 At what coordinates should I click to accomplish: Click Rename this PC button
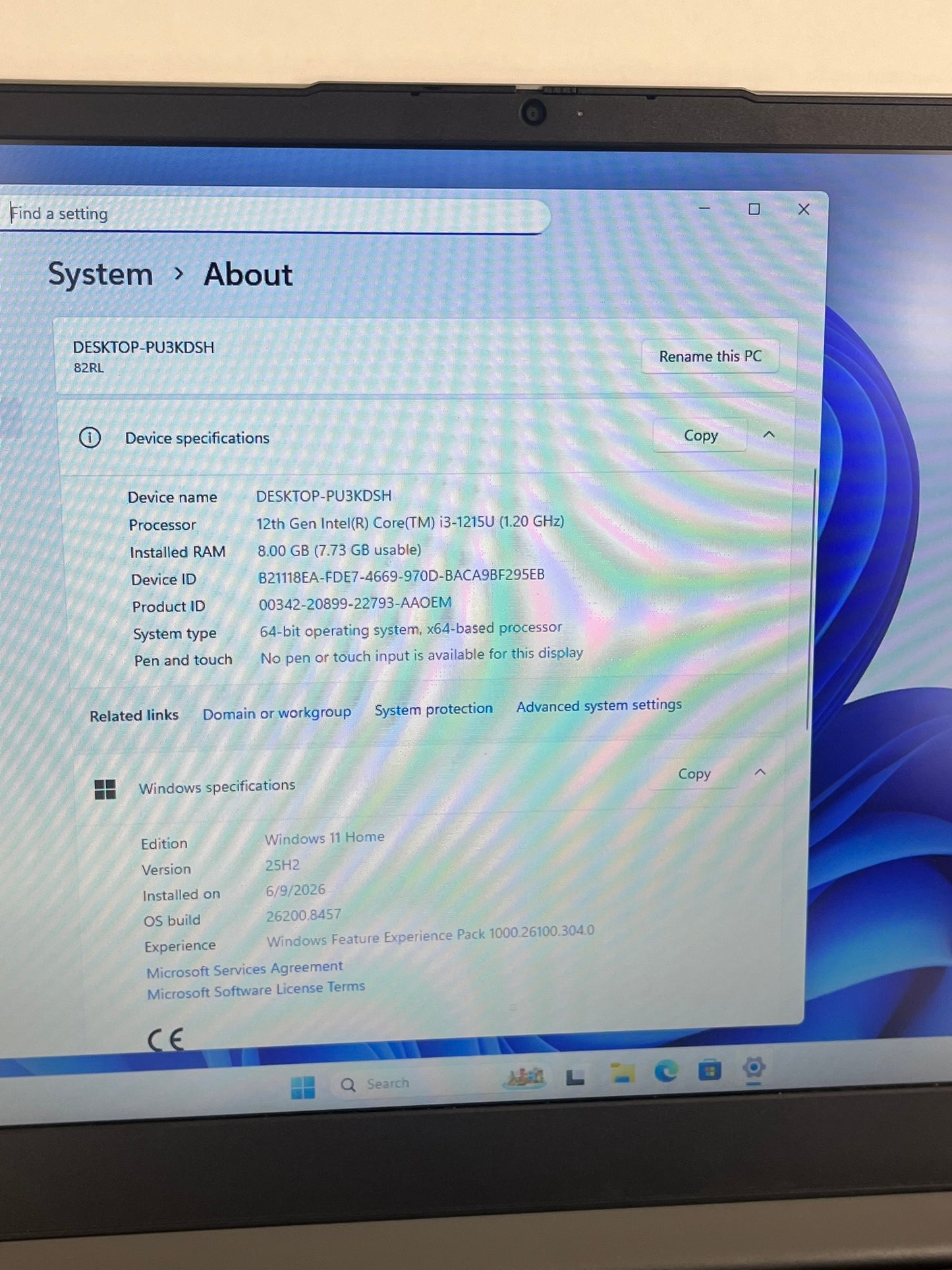coord(710,357)
